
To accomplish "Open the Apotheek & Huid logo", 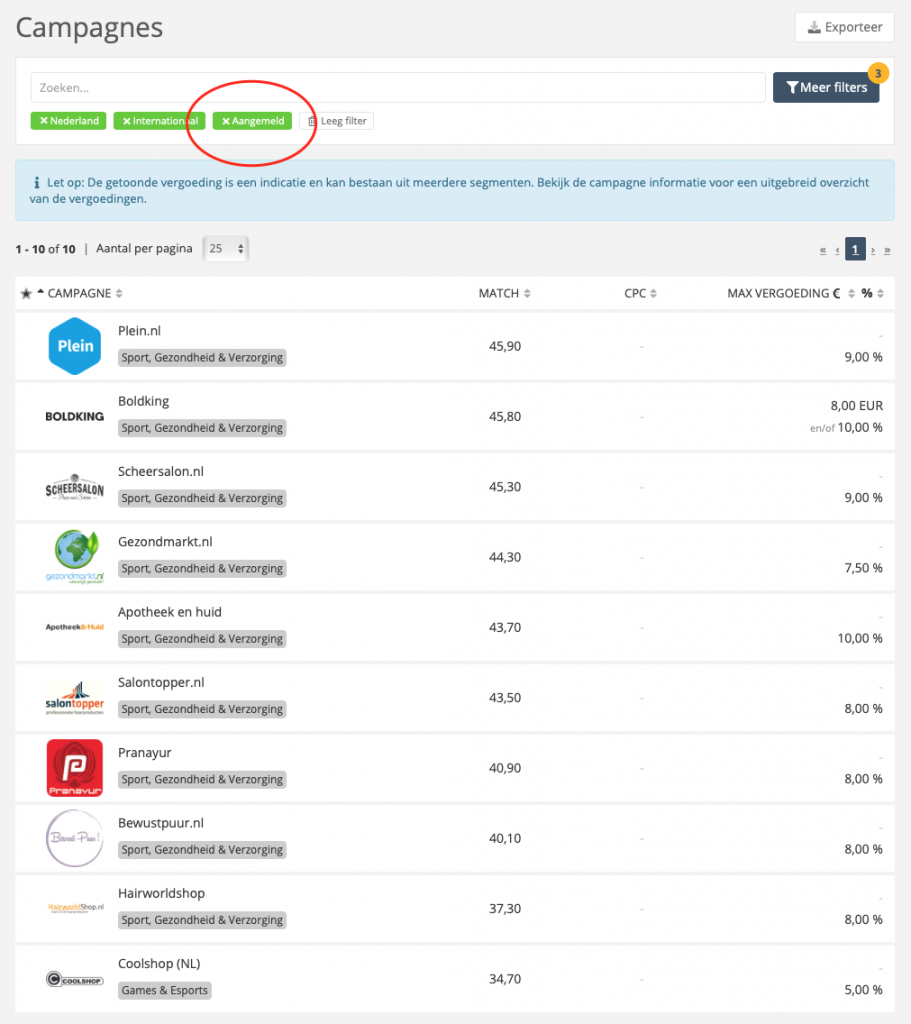I will click(74, 627).
